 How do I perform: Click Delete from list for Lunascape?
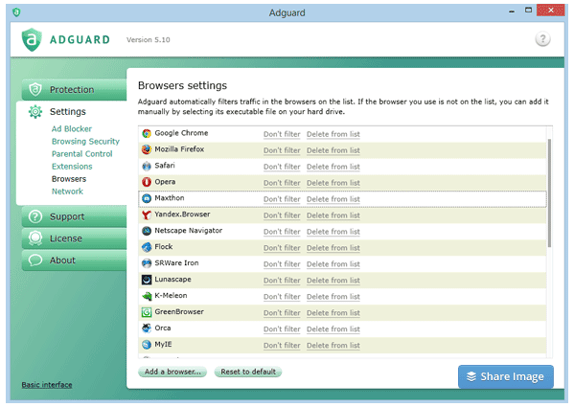333,280
